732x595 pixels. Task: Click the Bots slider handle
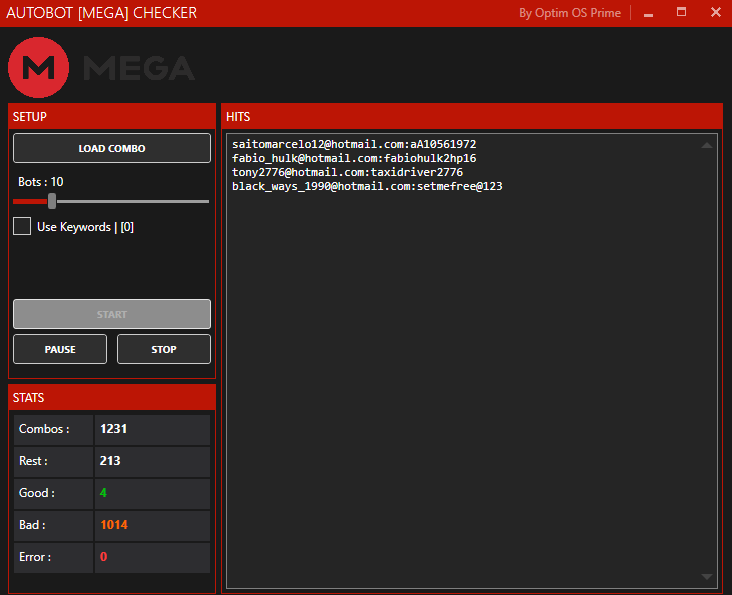[x=52, y=201]
